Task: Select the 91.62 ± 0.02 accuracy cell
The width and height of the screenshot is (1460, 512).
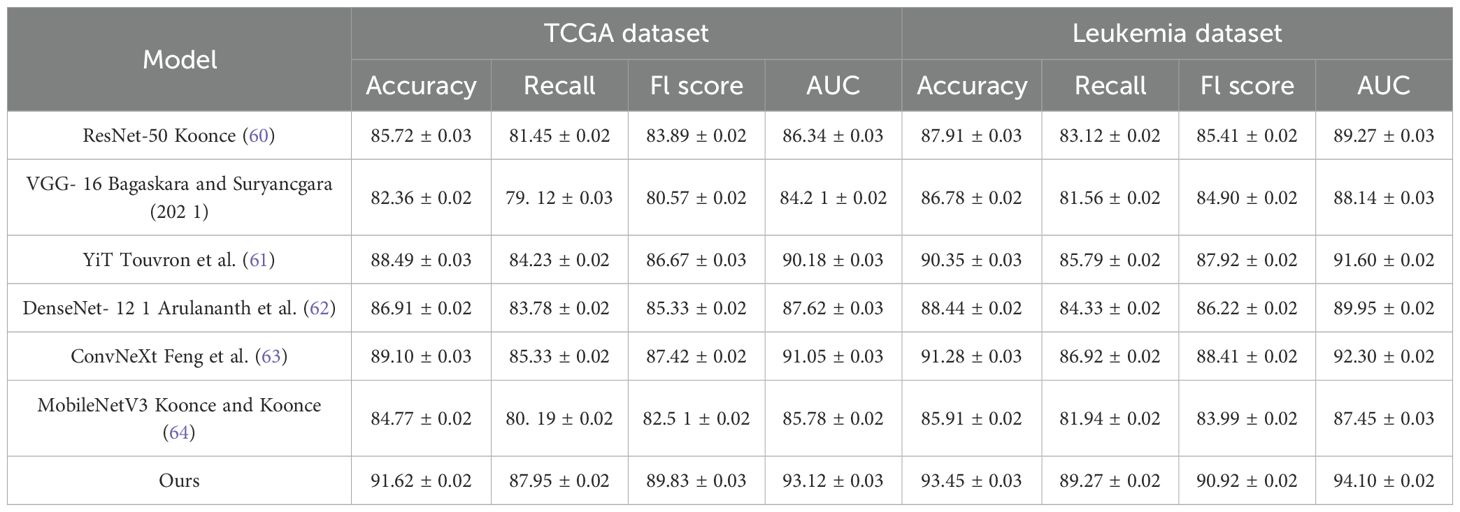Action: tap(421, 481)
